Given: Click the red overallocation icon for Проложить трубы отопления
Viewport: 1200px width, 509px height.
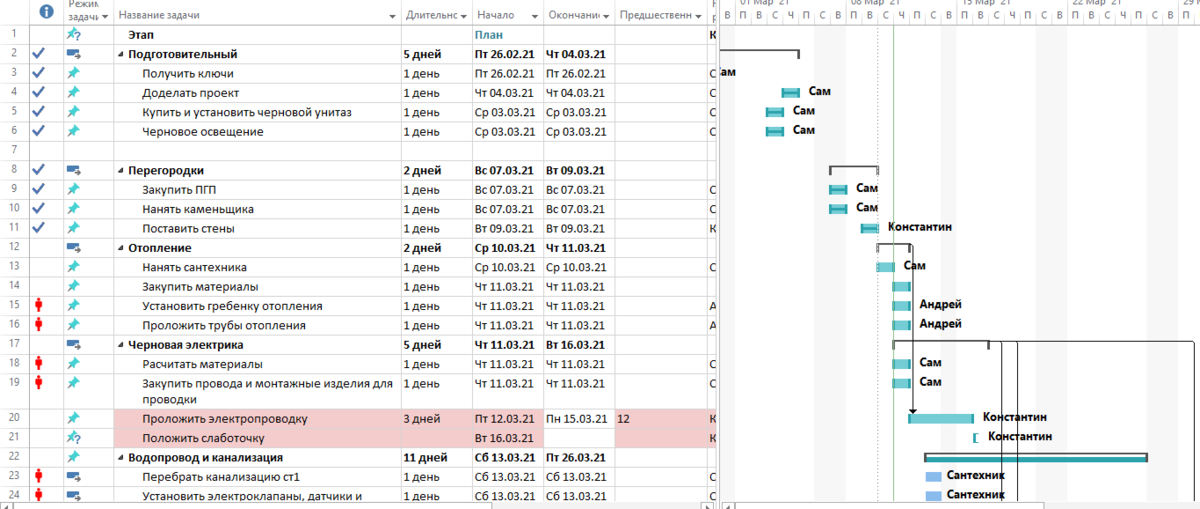Looking at the screenshot, I should [x=40, y=325].
